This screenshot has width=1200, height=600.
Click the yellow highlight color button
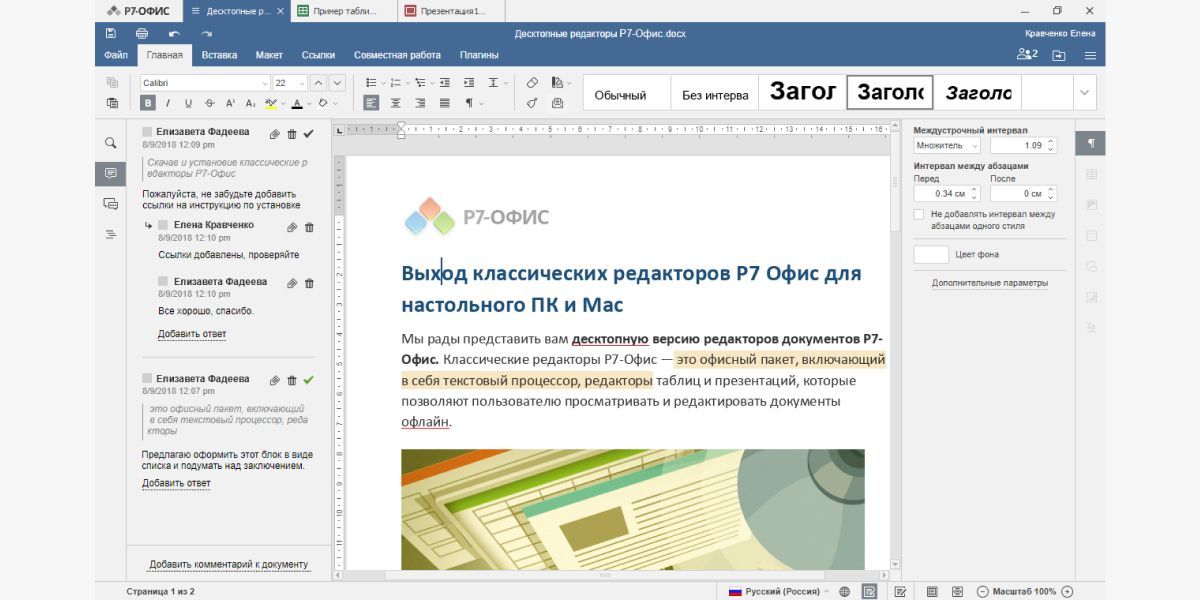click(270, 102)
